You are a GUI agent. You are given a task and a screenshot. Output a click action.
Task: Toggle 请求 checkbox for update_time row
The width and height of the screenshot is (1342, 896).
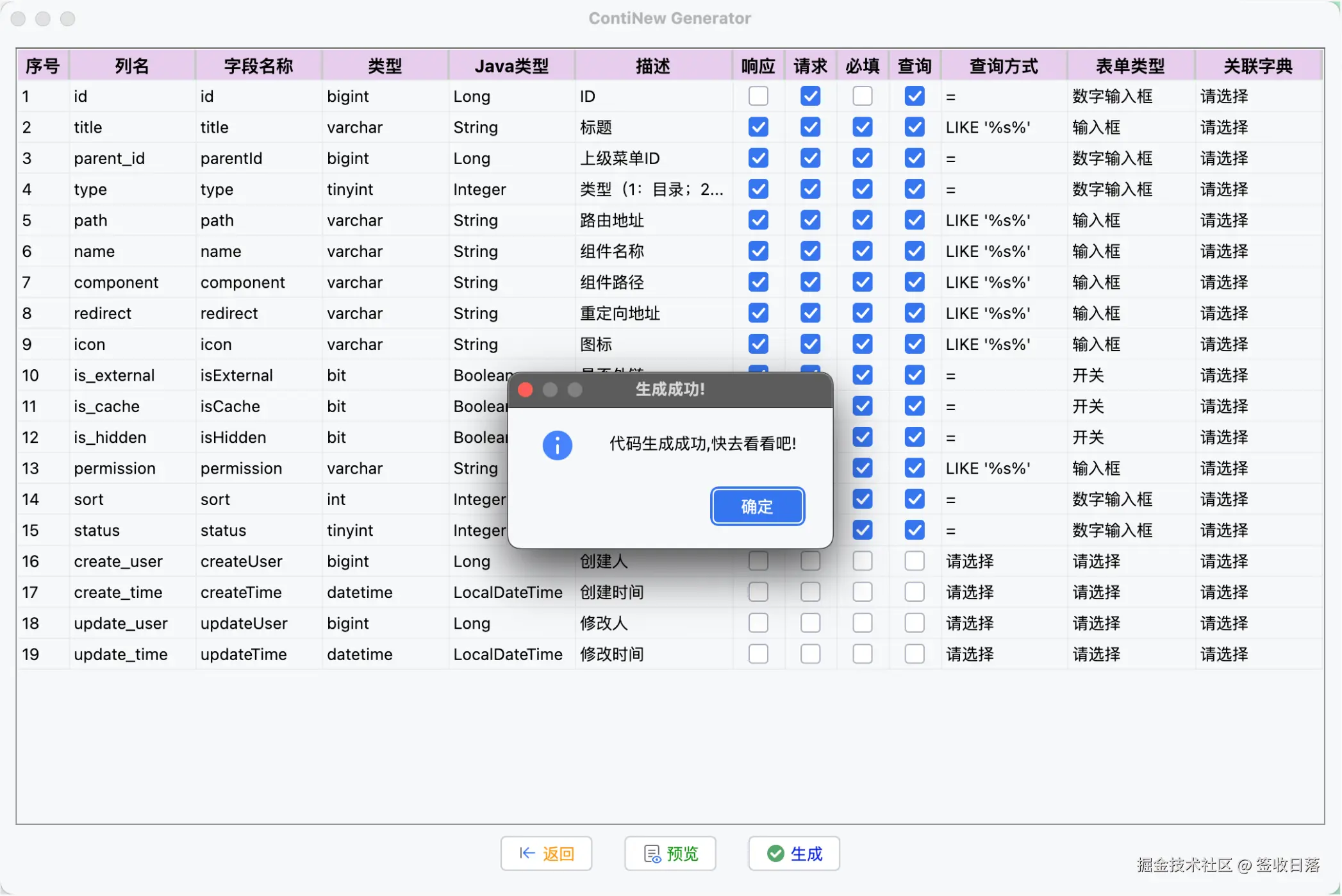(x=810, y=654)
